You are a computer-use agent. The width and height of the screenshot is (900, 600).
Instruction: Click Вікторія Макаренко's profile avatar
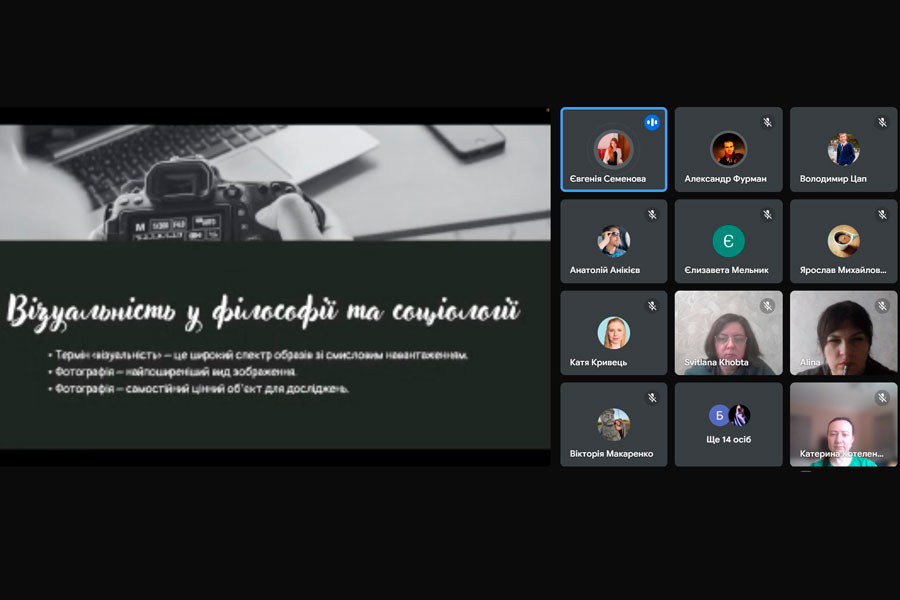(614, 424)
